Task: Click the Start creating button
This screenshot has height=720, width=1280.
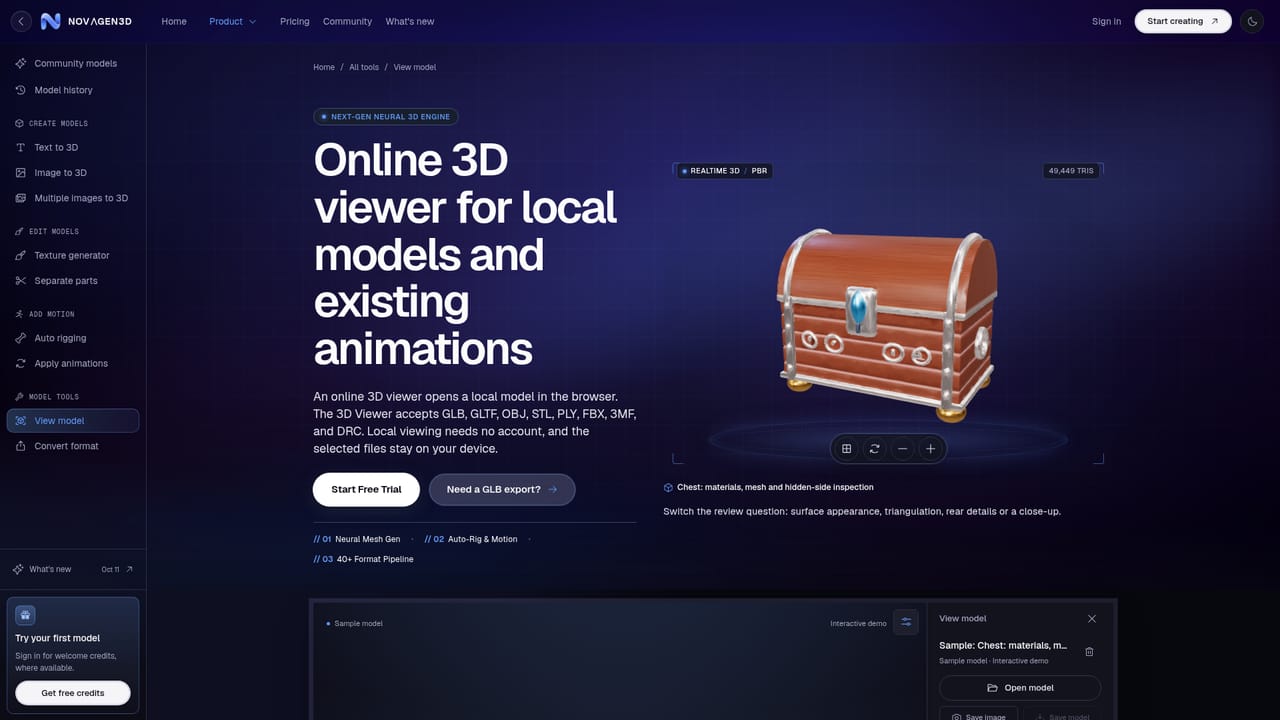Action: click(1183, 21)
